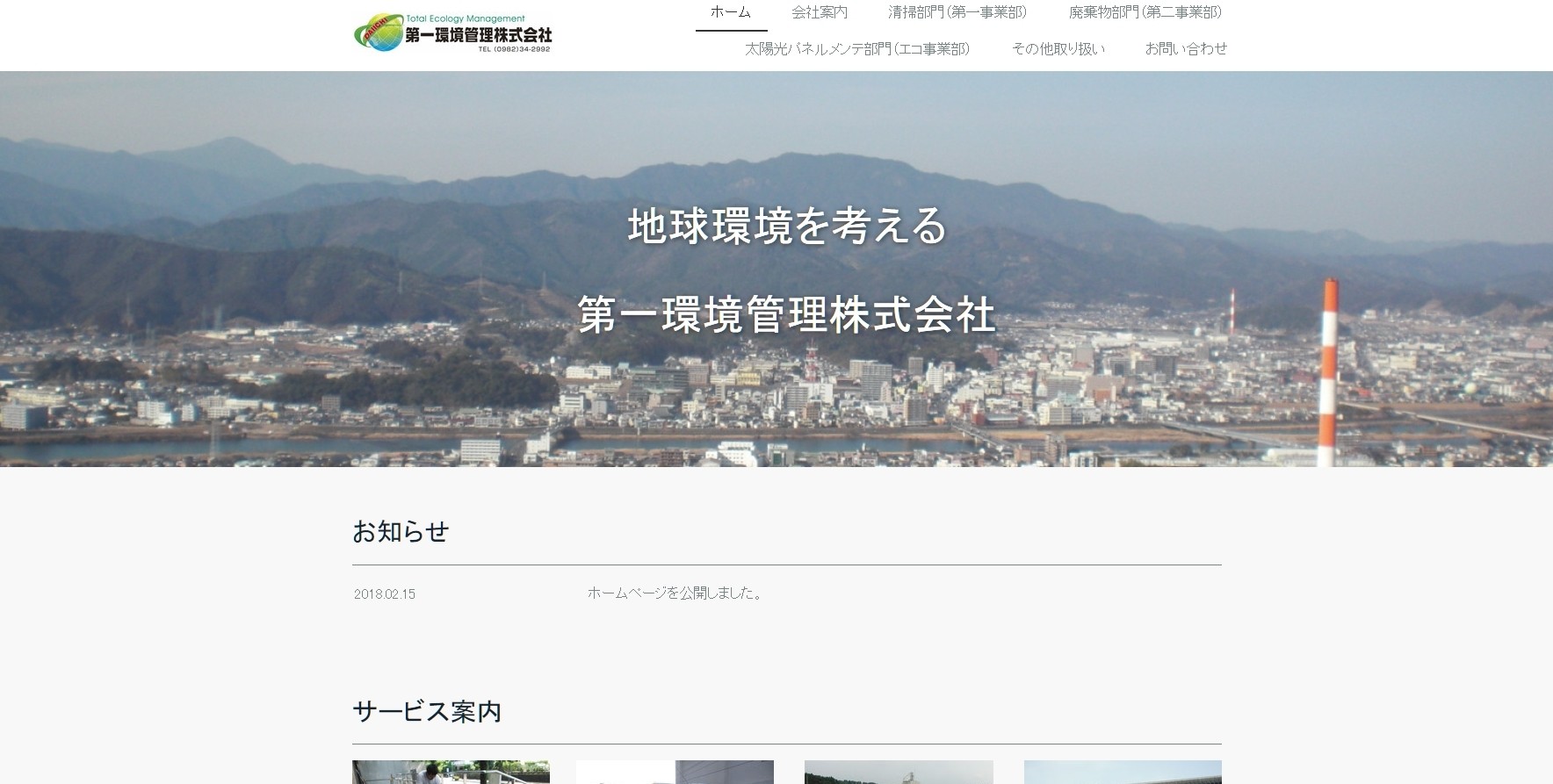Open 廃棄物部門(第二事業部) in the navigation

pos(1145,12)
